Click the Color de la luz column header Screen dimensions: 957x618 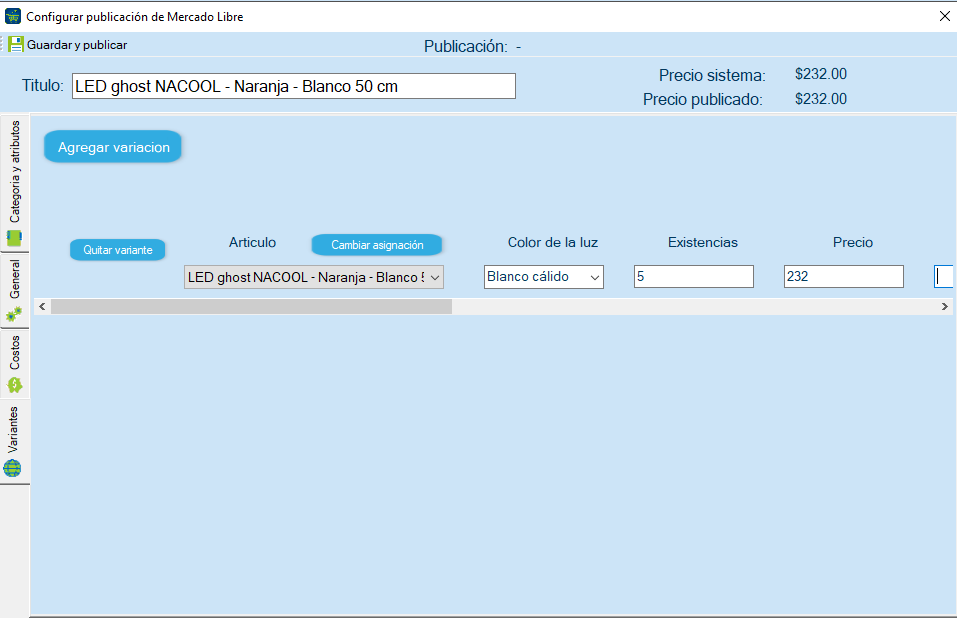[x=553, y=242]
